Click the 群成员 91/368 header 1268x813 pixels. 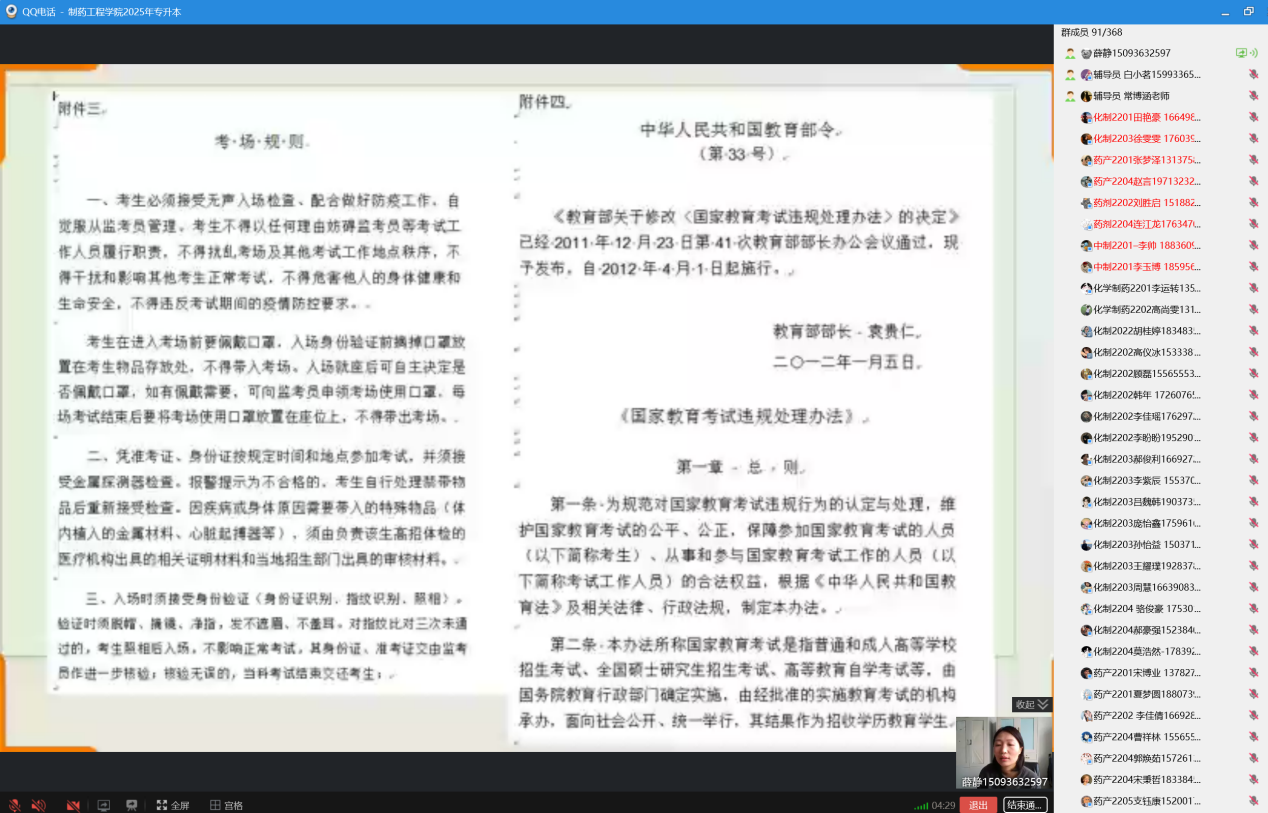[x=1091, y=33]
